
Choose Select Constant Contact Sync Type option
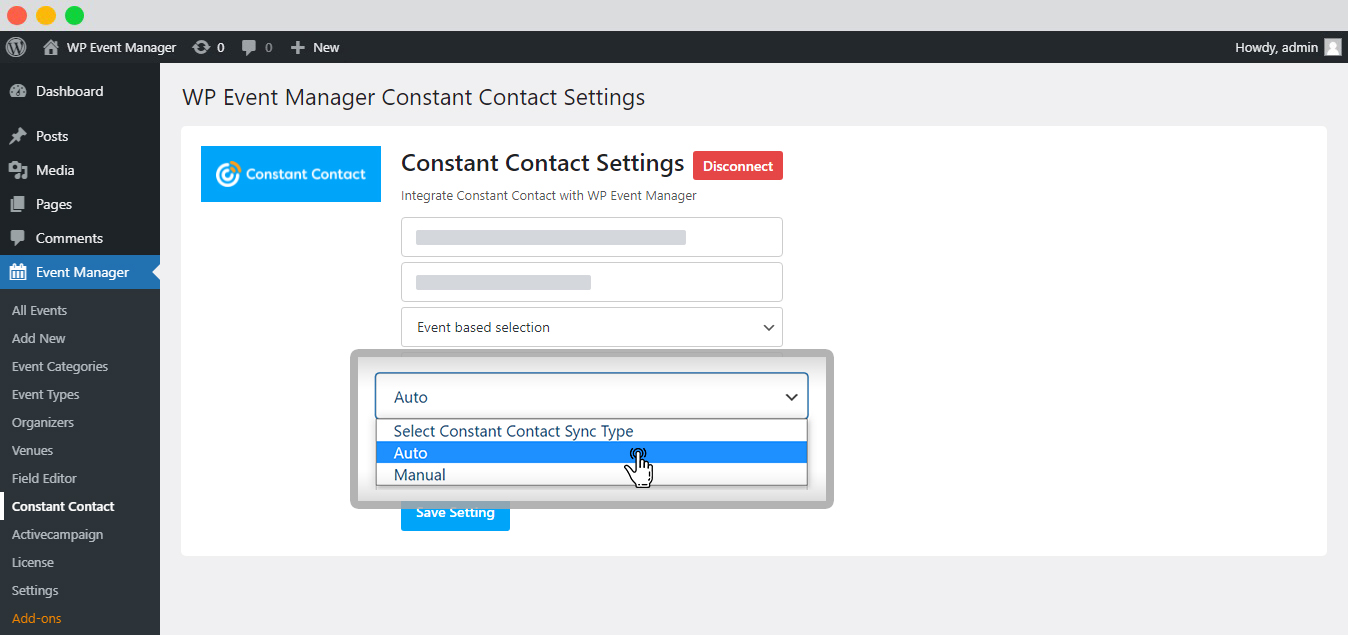click(592, 431)
